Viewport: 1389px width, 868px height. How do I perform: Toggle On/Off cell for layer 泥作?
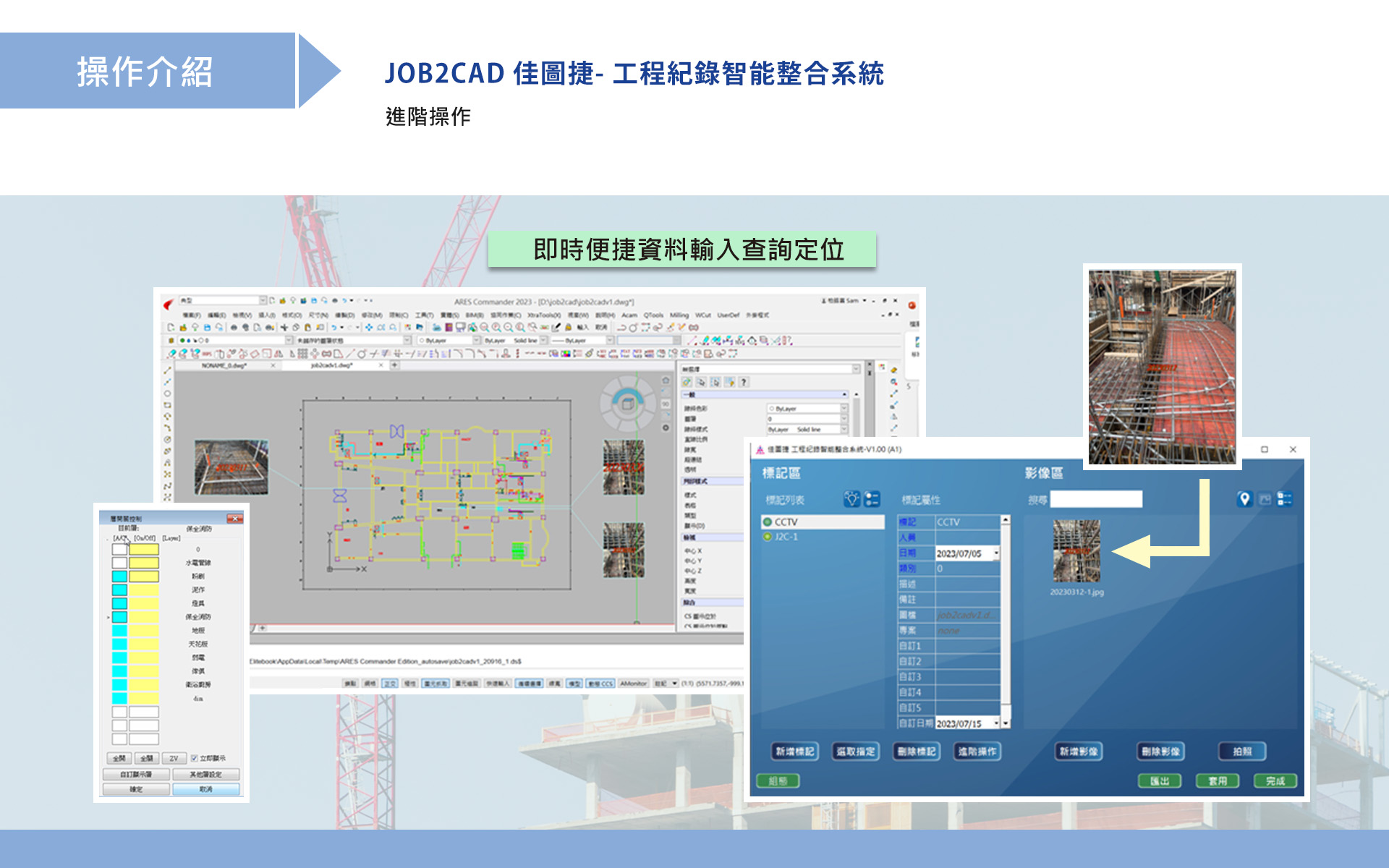(144, 590)
